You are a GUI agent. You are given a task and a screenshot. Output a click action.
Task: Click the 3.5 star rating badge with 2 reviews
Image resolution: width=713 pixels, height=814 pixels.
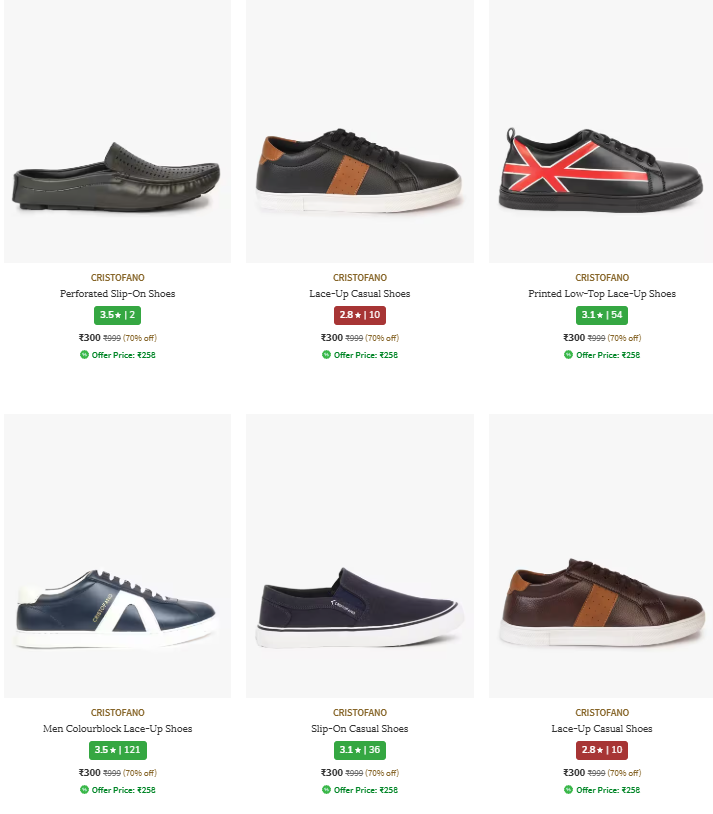(x=117, y=315)
